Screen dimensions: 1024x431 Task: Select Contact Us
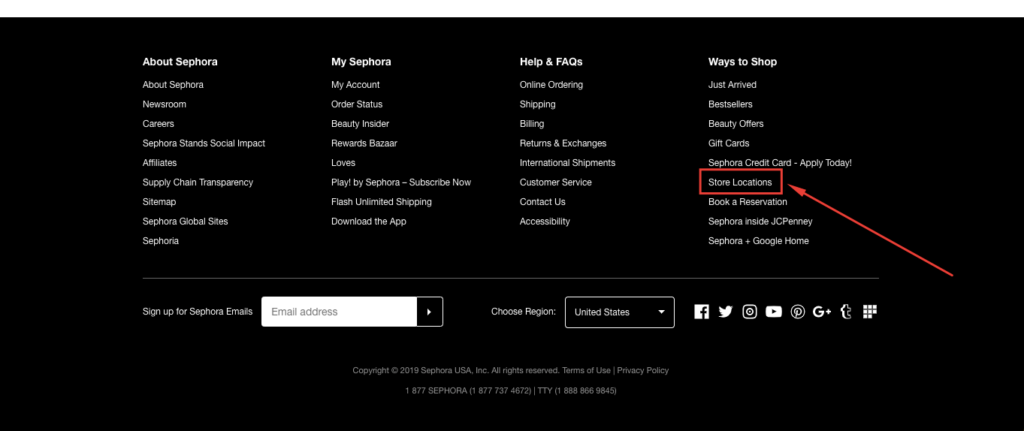pos(543,202)
